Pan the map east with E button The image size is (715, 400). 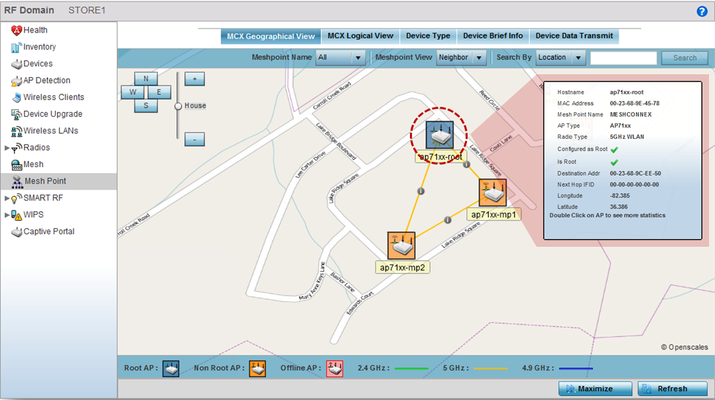point(159,92)
